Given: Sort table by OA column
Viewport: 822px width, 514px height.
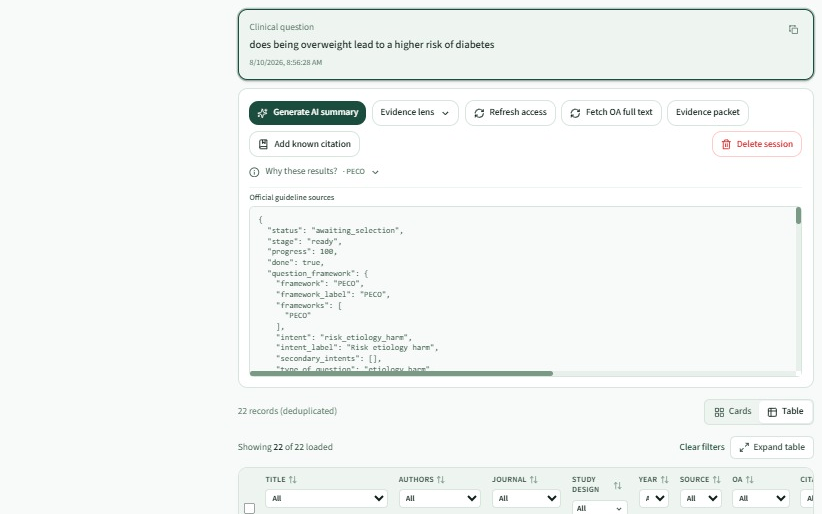Looking at the screenshot, I should pyautogui.click(x=749, y=480).
